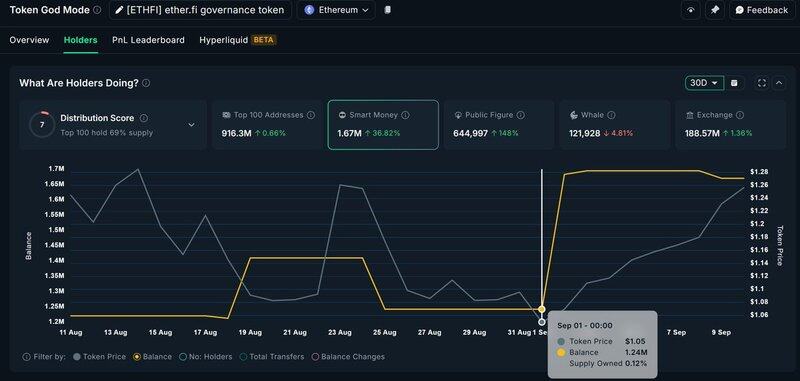Select the Public Figure card
Viewport: 800px width, 381px height.
tap(499, 124)
